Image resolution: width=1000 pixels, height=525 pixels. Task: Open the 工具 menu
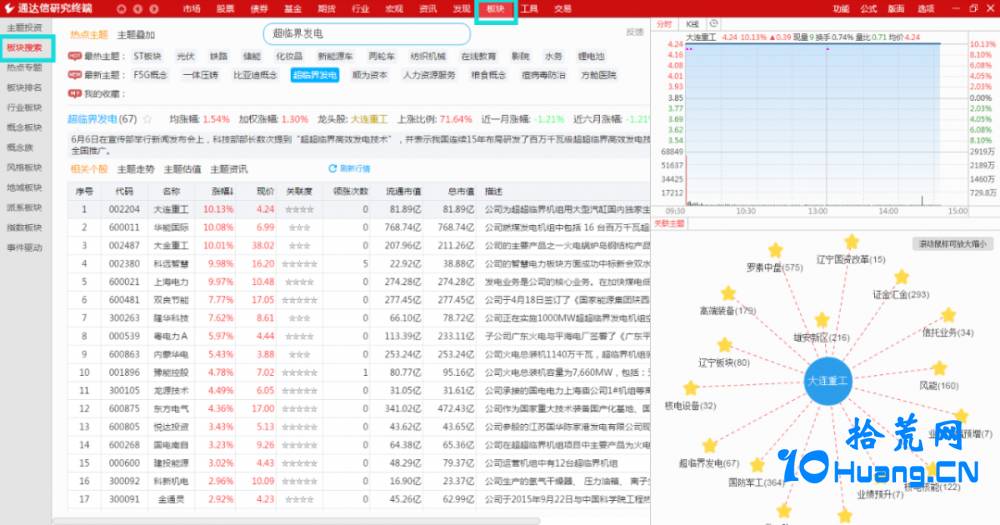(529, 9)
